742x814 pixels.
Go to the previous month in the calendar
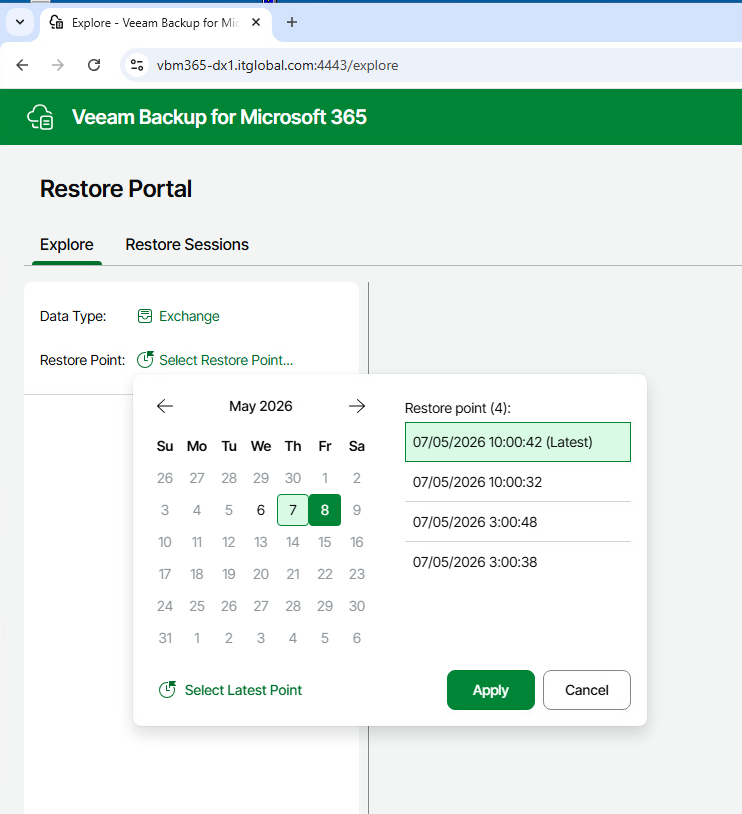tap(165, 406)
